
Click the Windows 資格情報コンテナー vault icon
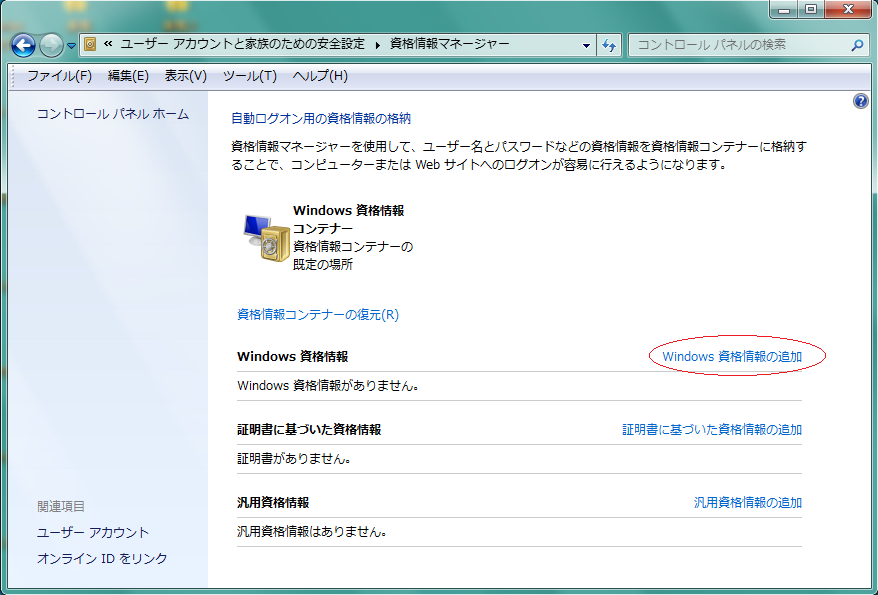(266, 237)
